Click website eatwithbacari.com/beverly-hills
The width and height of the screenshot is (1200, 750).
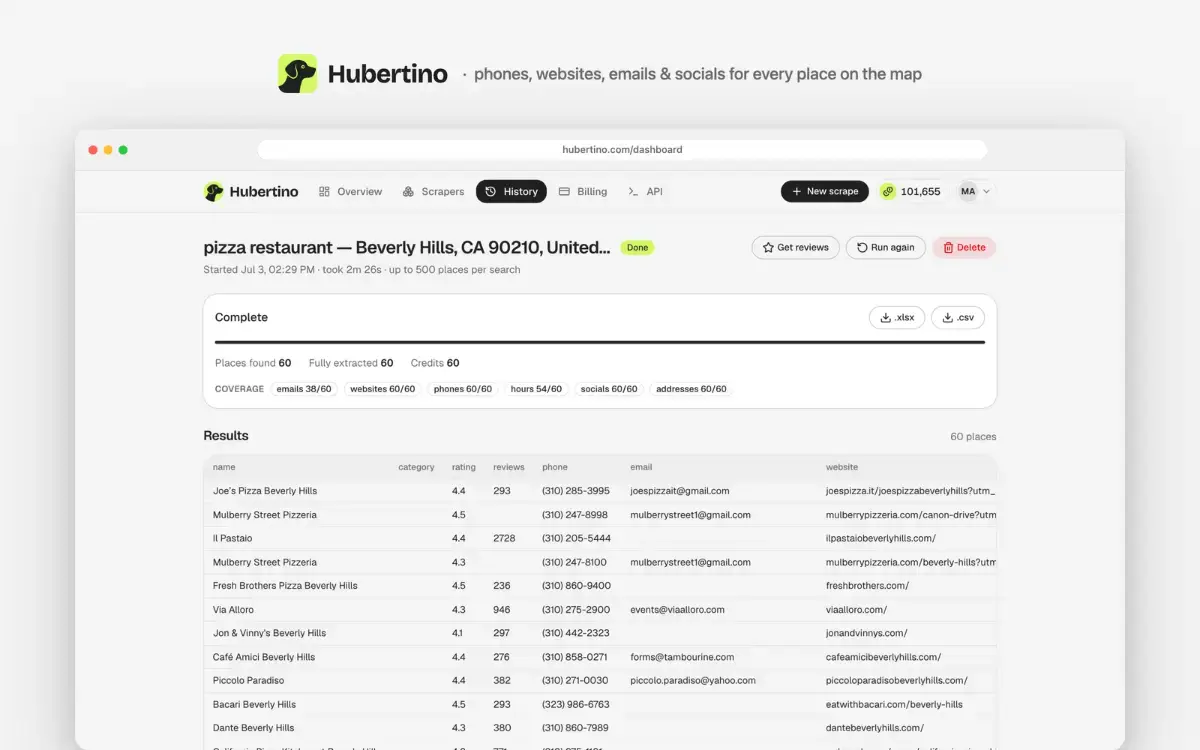point(894,704)
